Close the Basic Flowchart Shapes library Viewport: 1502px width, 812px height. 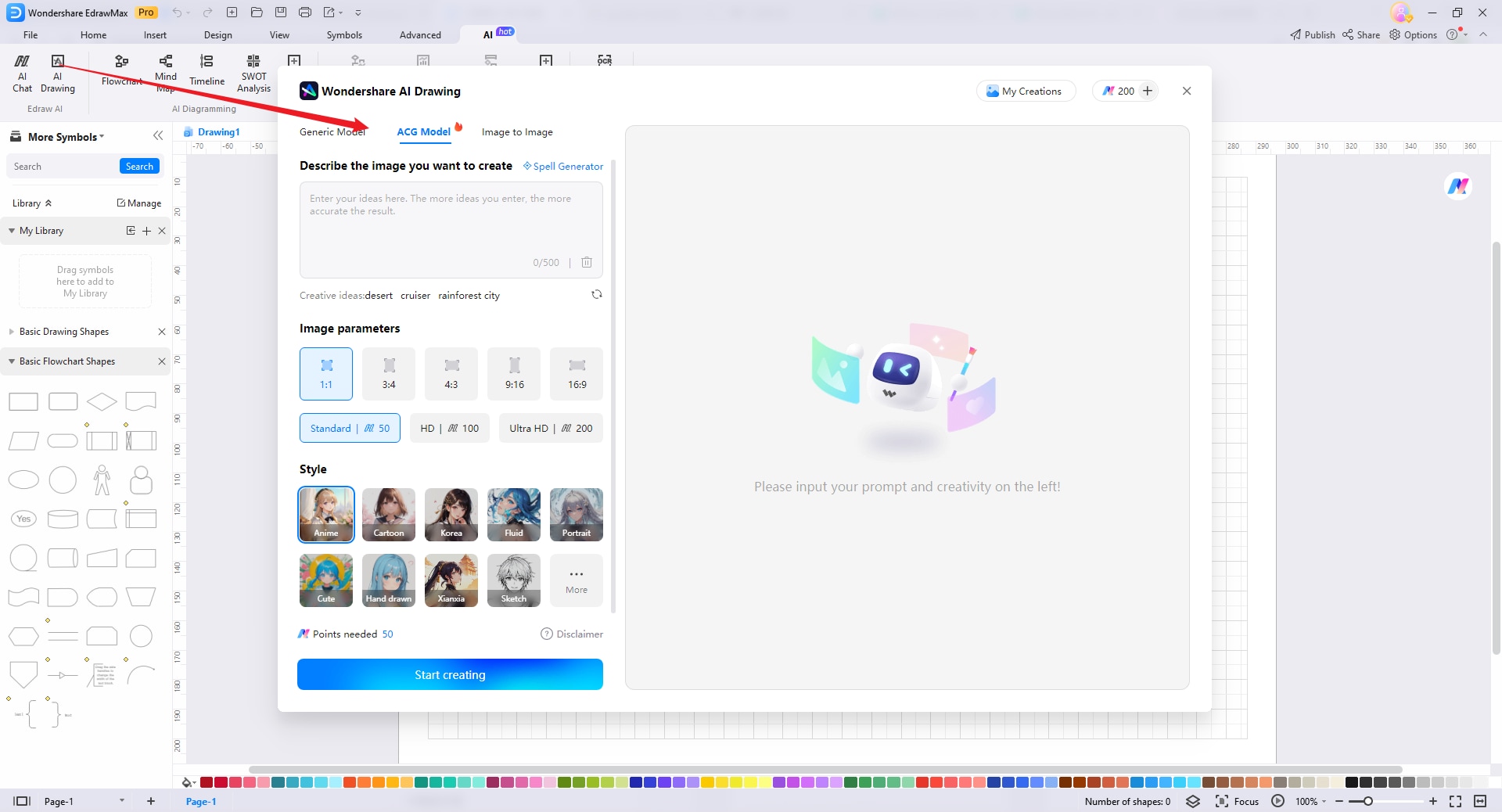point(162,361)
